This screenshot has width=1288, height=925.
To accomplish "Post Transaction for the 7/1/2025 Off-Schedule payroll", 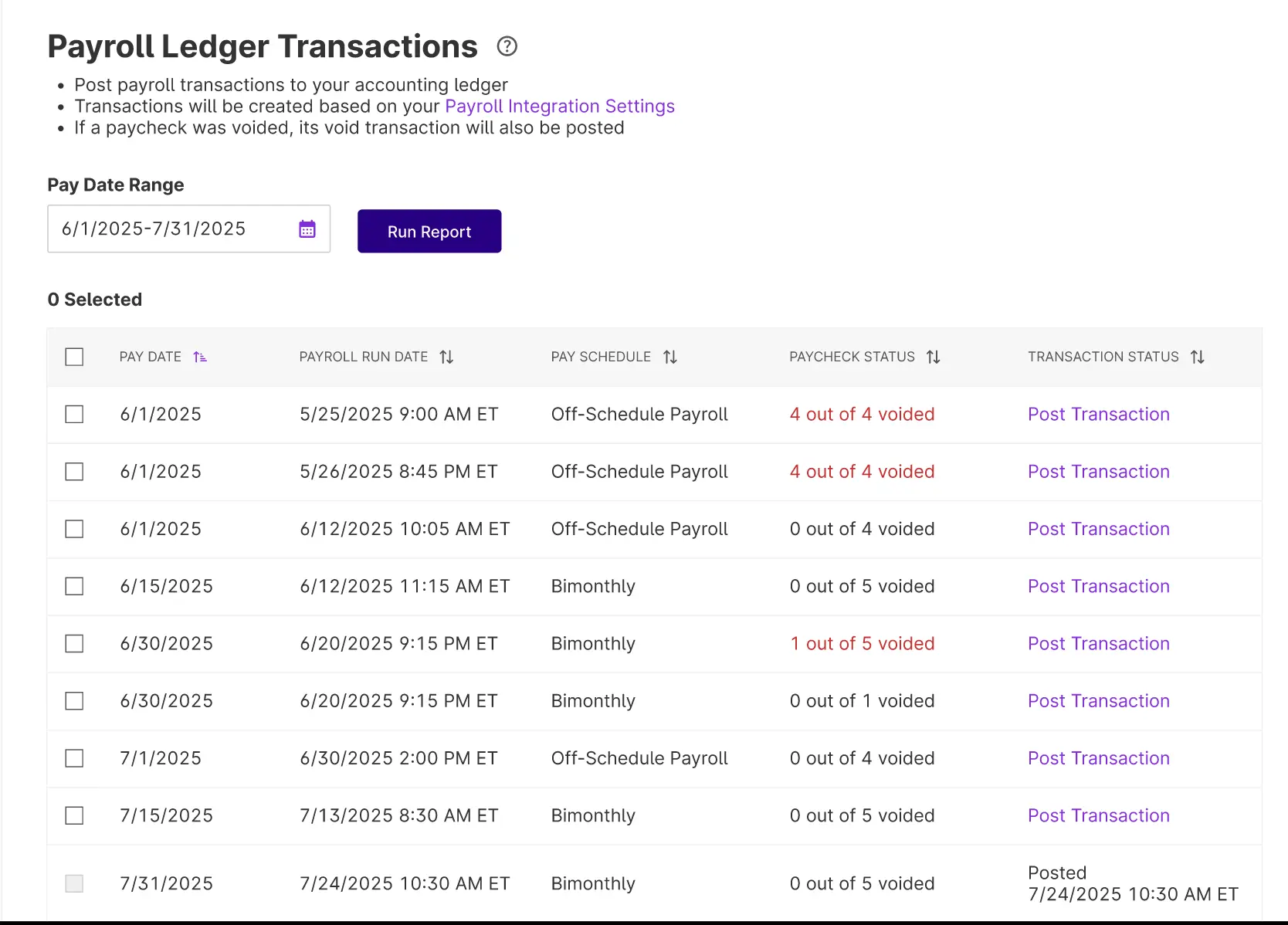I will (1098, 758).
